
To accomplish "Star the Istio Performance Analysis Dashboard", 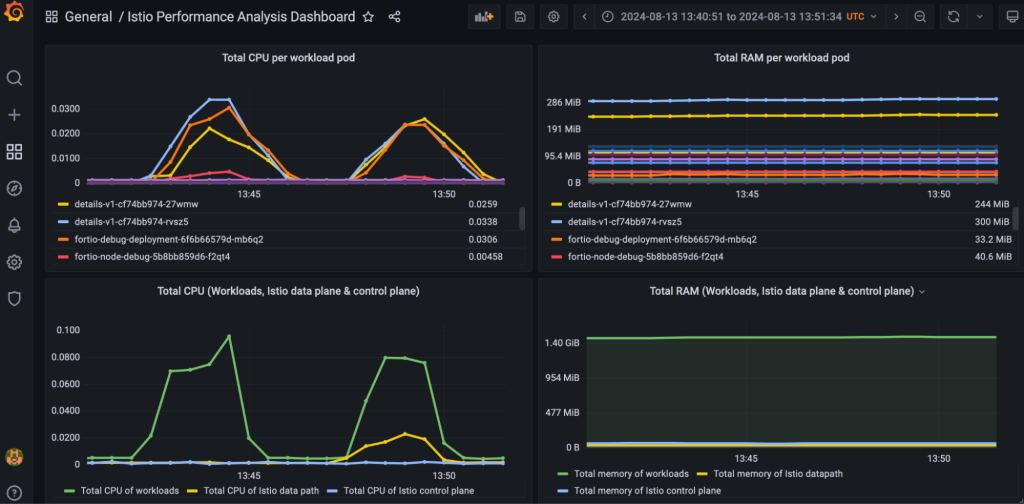I will pyautogui.click(x=368, y=17).
